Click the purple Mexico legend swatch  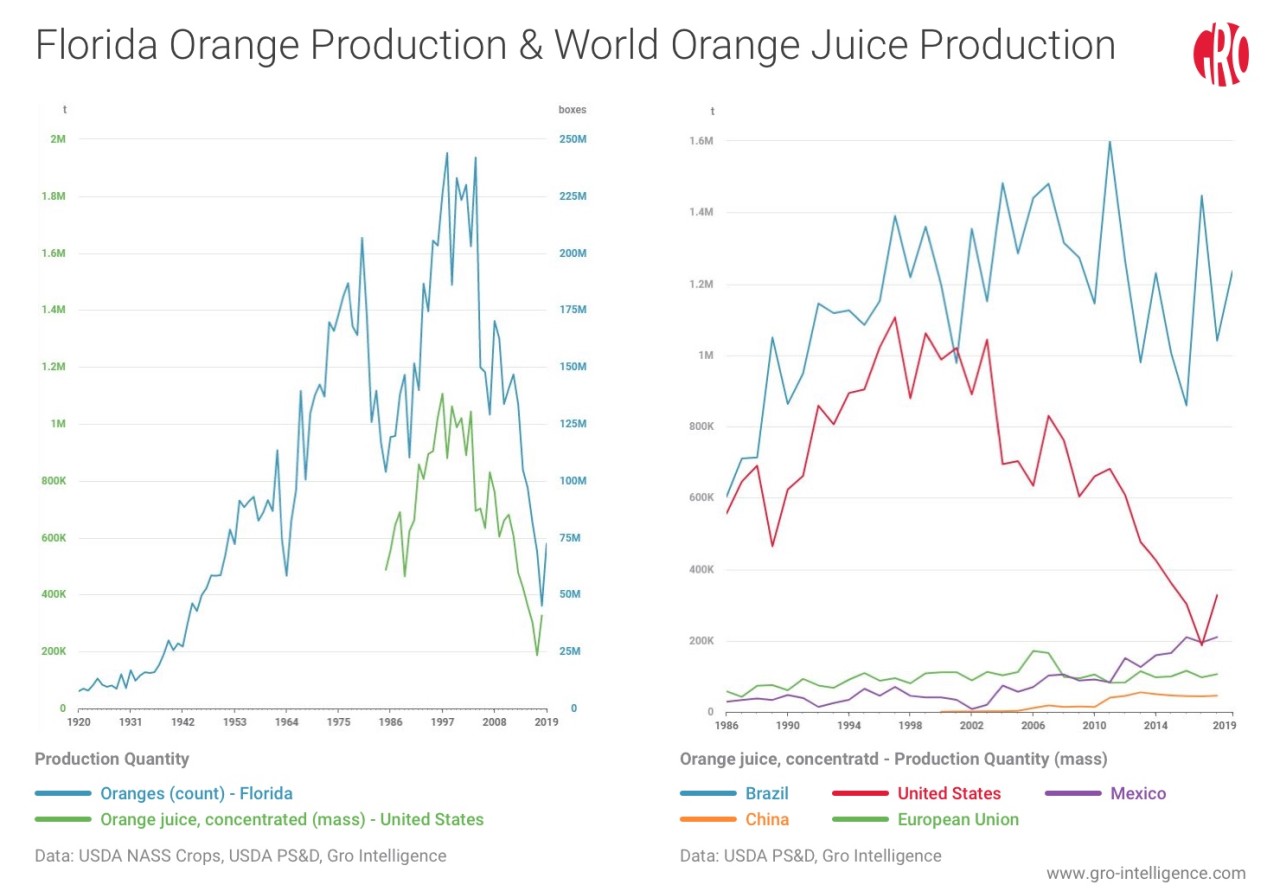(x=1073, y=794)
